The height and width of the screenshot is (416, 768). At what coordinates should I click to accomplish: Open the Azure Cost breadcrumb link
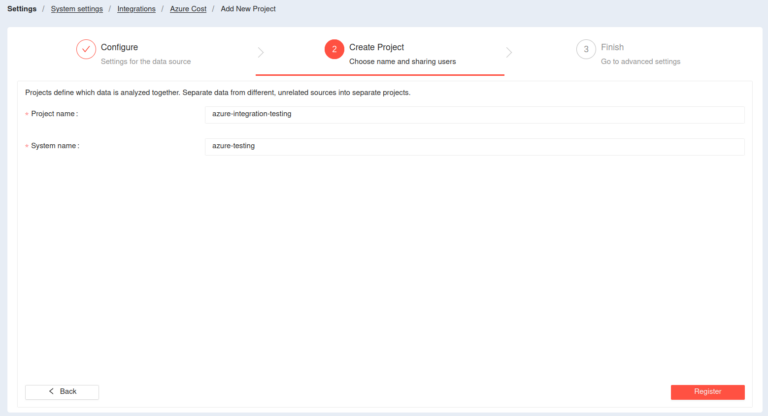(x=188, y=9)
